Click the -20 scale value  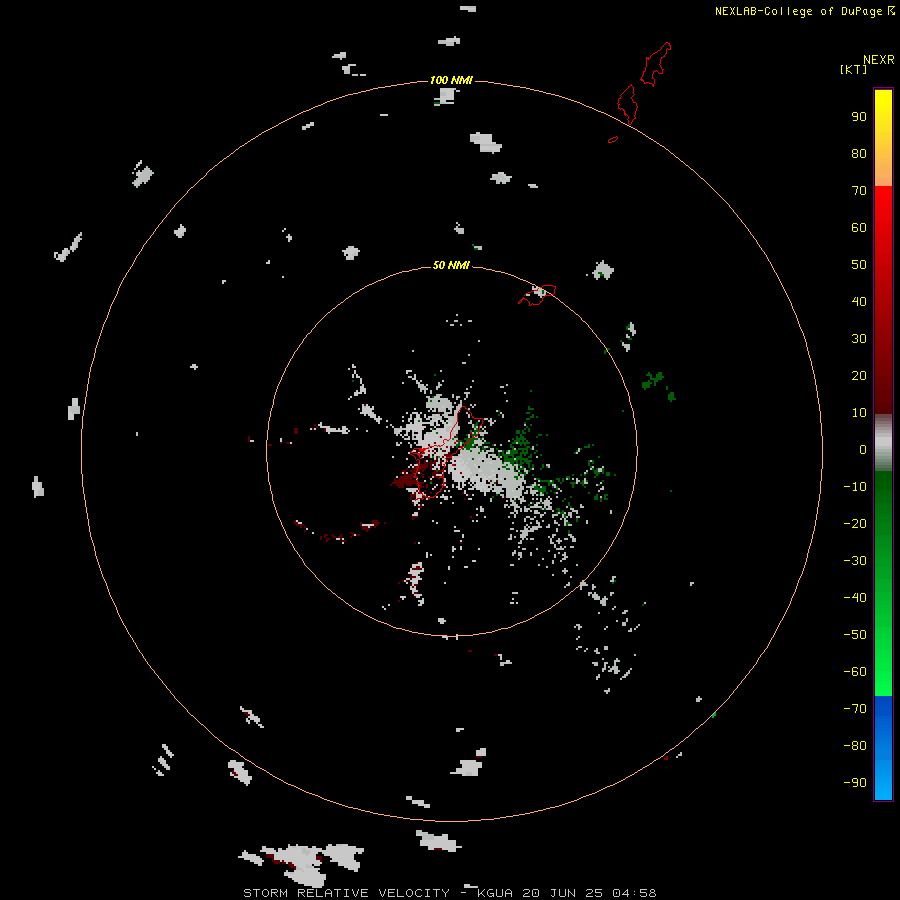click(x=855, y=523)
